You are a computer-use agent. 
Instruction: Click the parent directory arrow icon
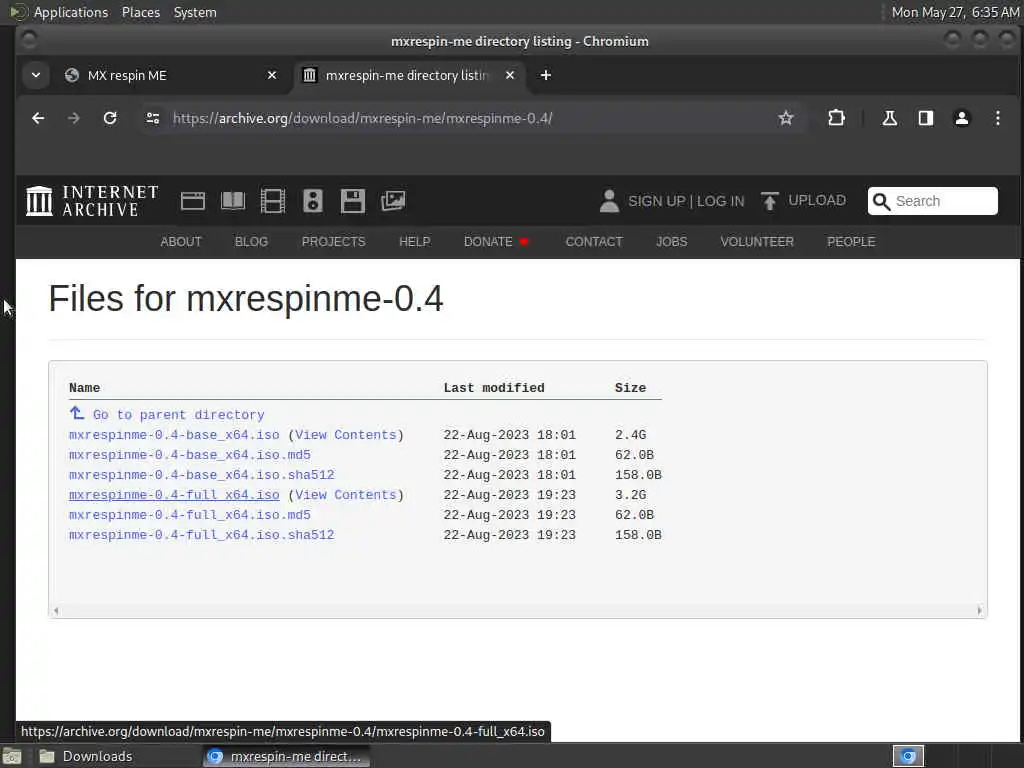tap(77, 413)
